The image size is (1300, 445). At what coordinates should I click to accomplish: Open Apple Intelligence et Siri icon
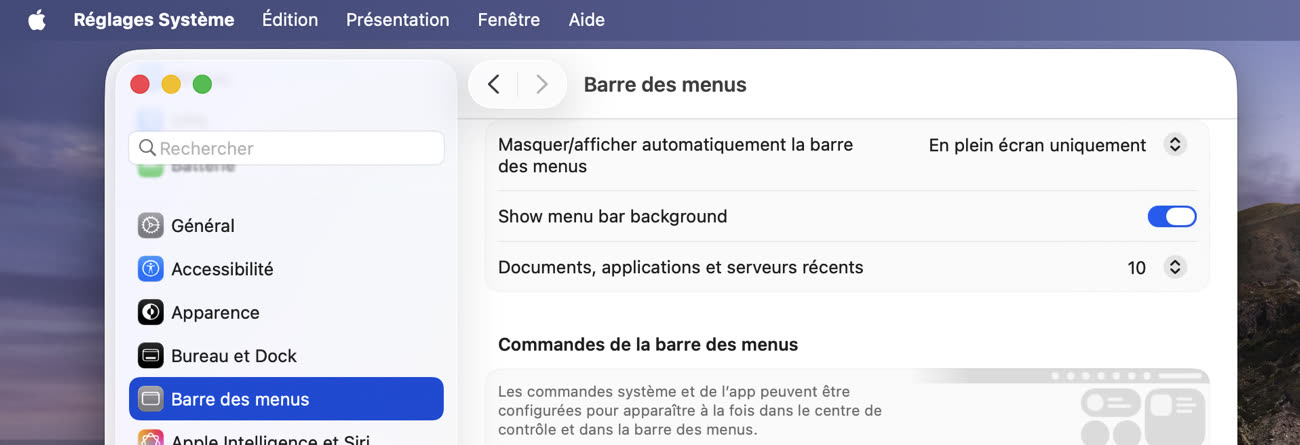coord(151,438)
